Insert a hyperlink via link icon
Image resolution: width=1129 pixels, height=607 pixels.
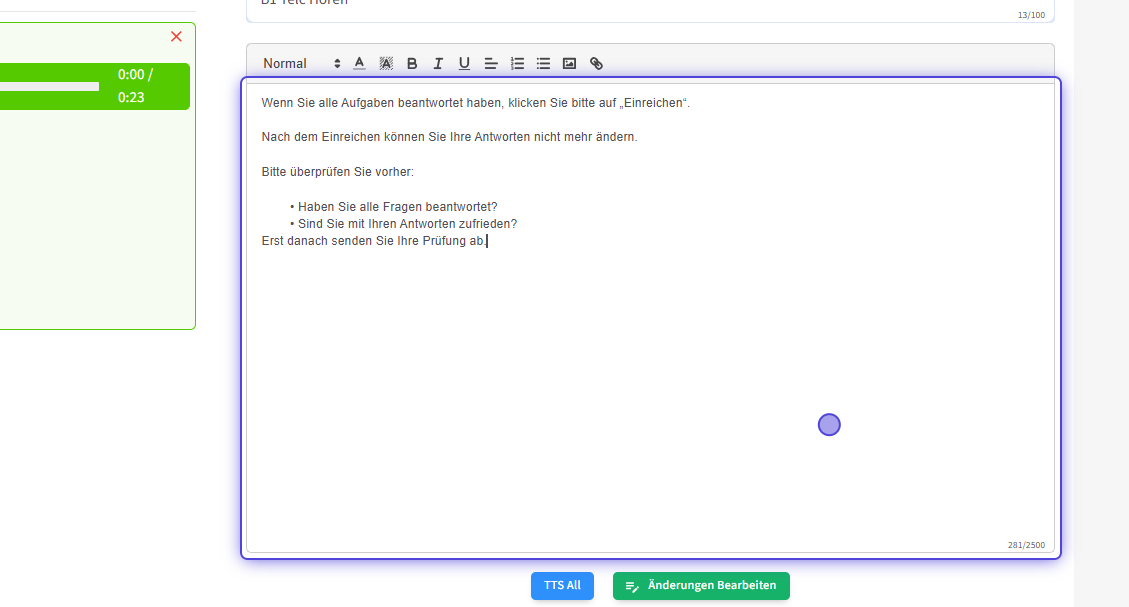(x=596, y=63)
